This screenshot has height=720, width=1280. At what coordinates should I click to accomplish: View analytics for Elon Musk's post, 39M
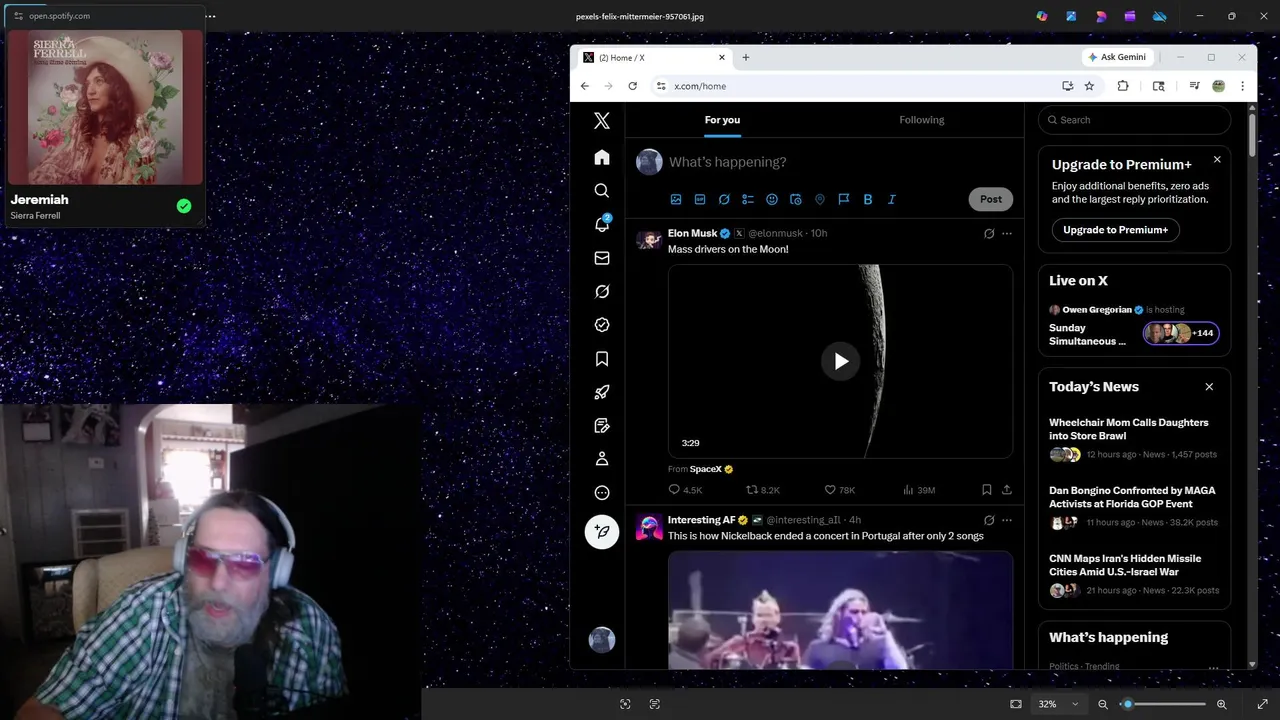[919, 490]
